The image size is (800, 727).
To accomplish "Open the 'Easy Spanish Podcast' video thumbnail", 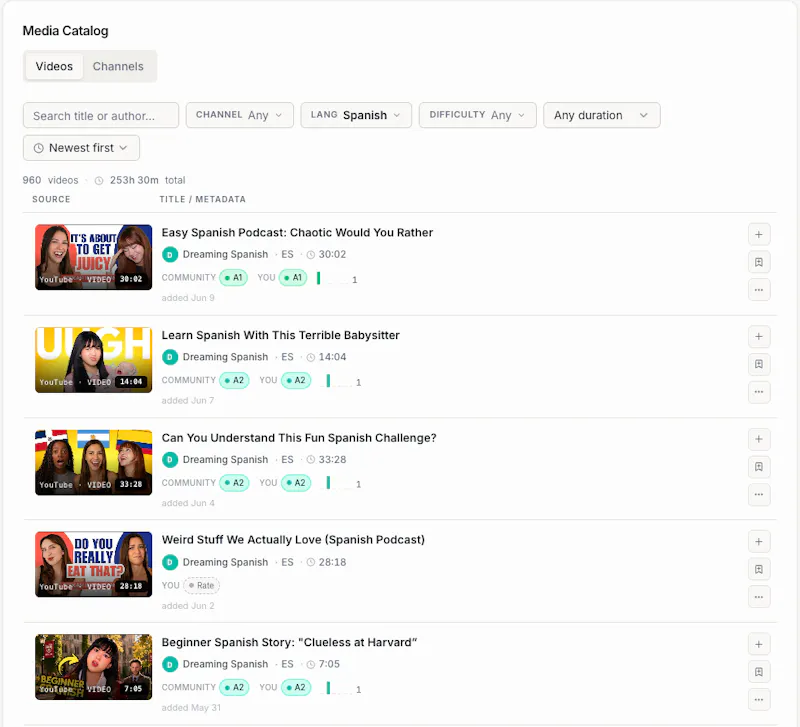I will pyautogui.click(x=93, y=257).
